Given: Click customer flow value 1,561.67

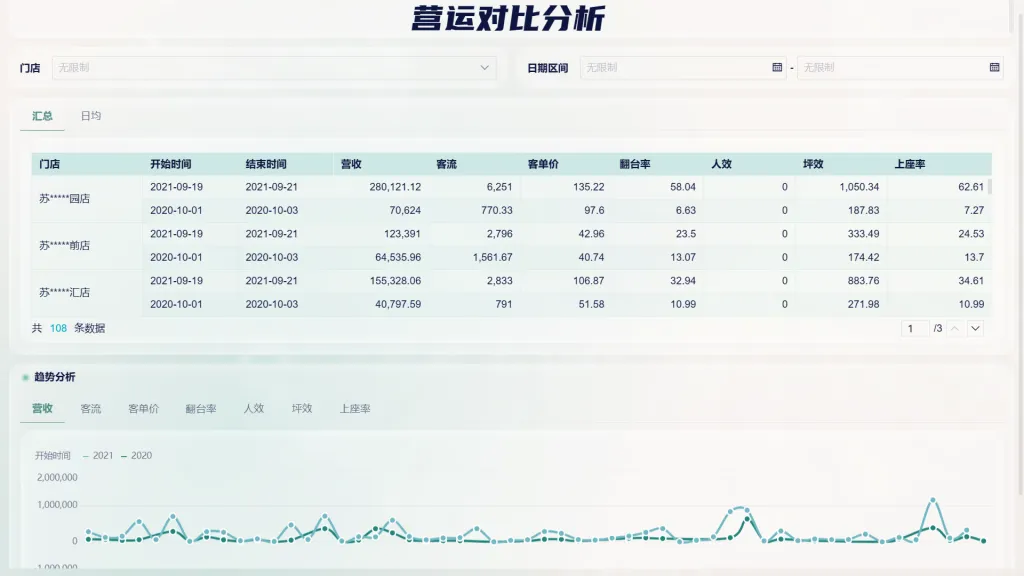Looking at the screenshot, I should pos(492,257).
